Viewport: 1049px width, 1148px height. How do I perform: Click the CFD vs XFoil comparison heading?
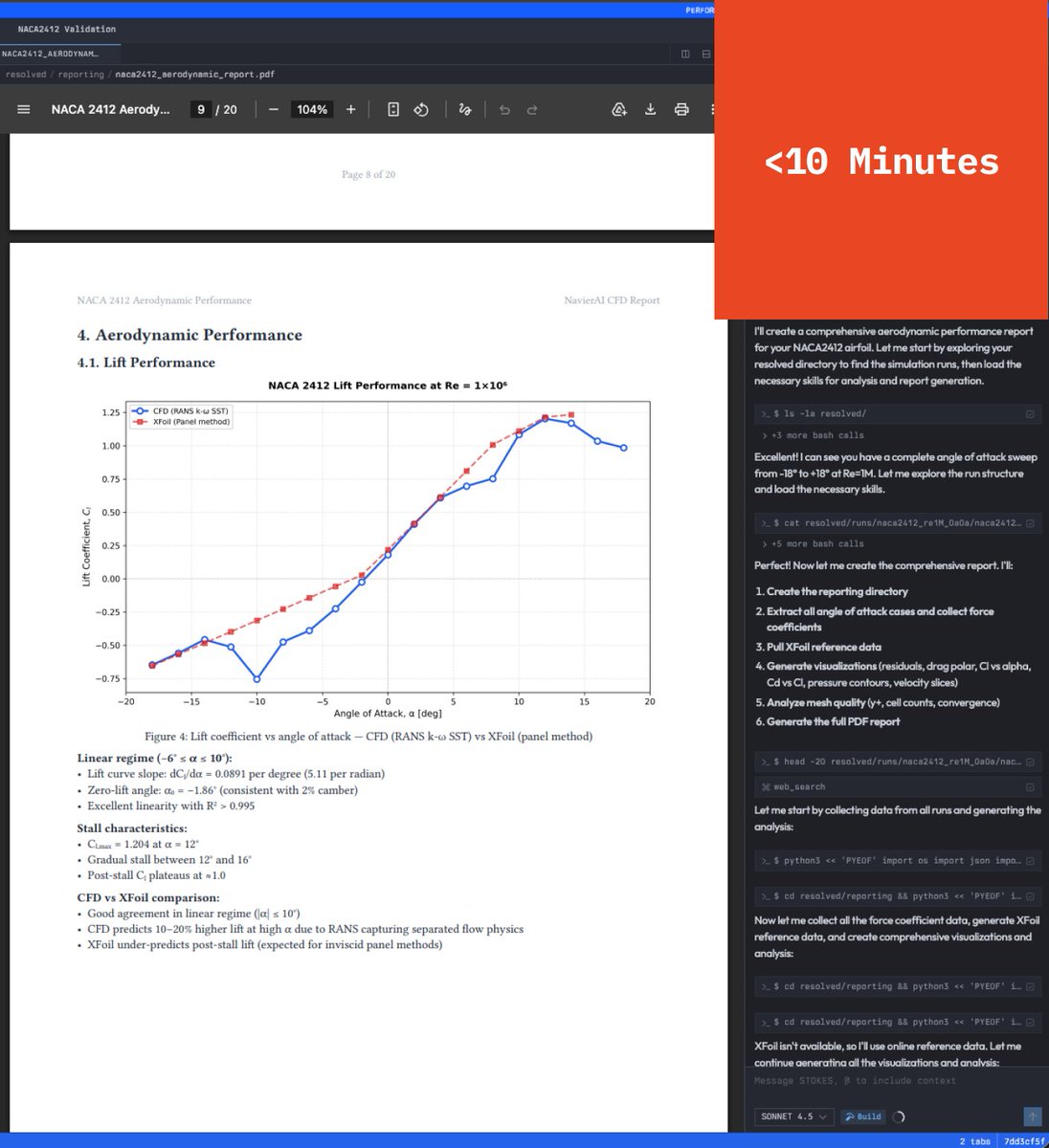click(148, 898)
